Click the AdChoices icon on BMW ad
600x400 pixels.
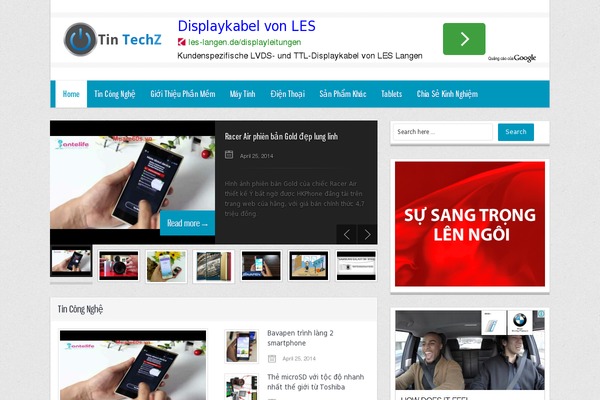pos(541,313)
